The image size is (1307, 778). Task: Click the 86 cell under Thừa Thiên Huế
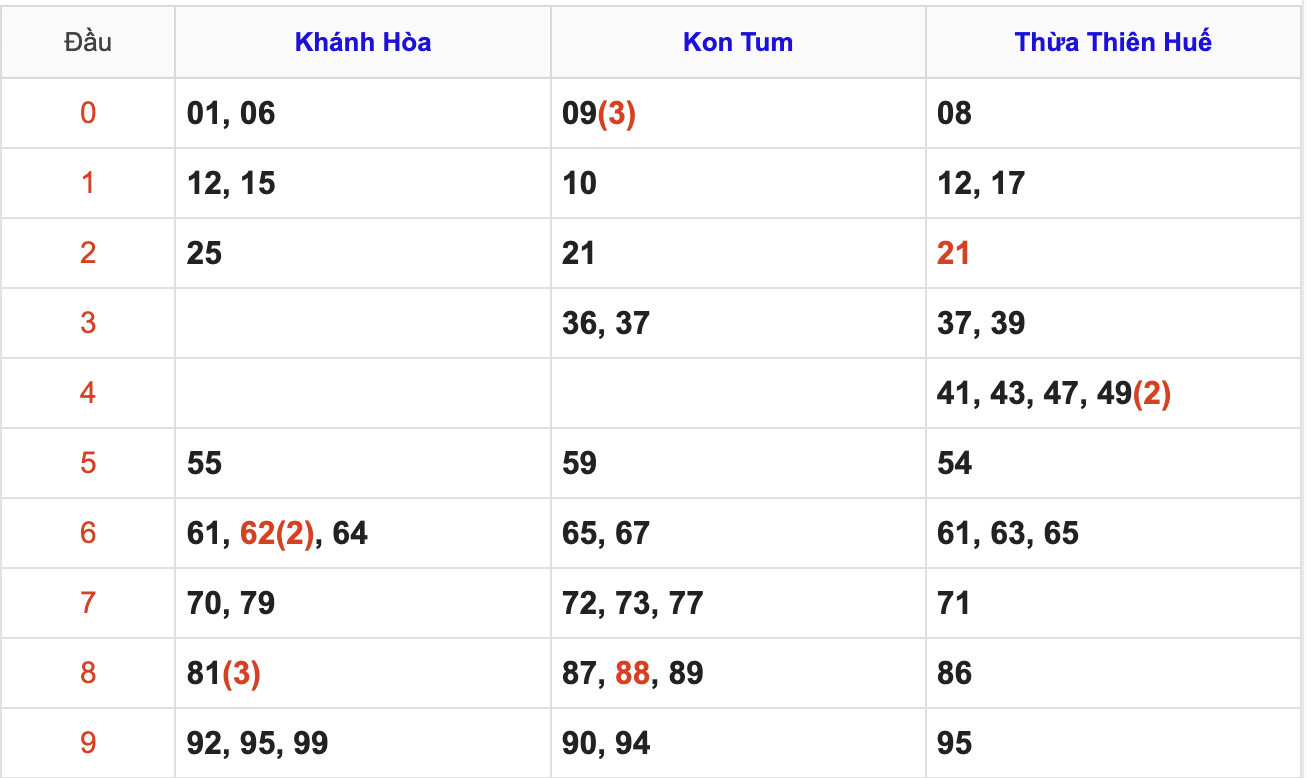pyautogui.click(x=954, y=673)
